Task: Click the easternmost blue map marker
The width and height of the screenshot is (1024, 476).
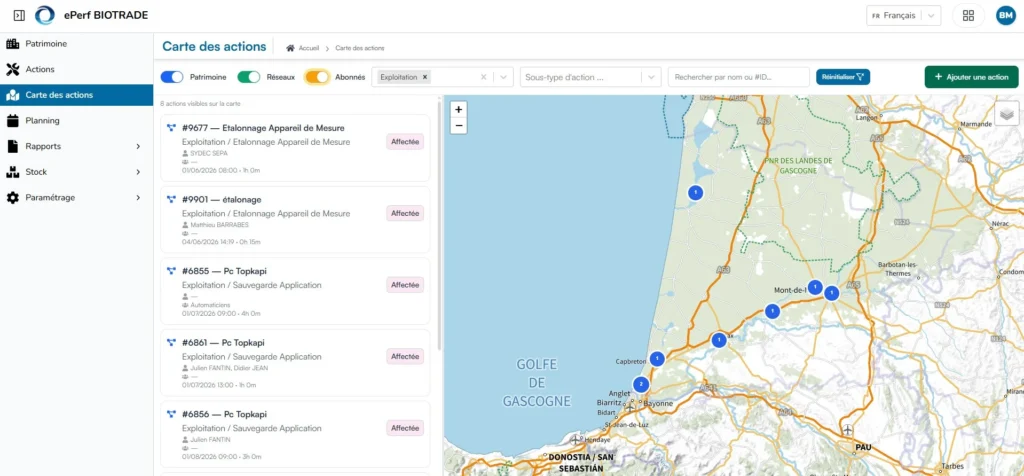Action: point(831,293)
